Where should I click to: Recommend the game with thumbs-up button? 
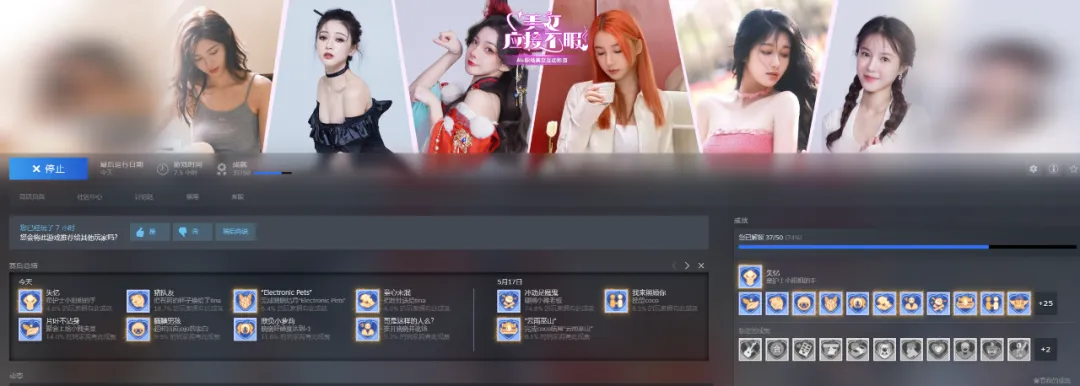click(149, 232)
